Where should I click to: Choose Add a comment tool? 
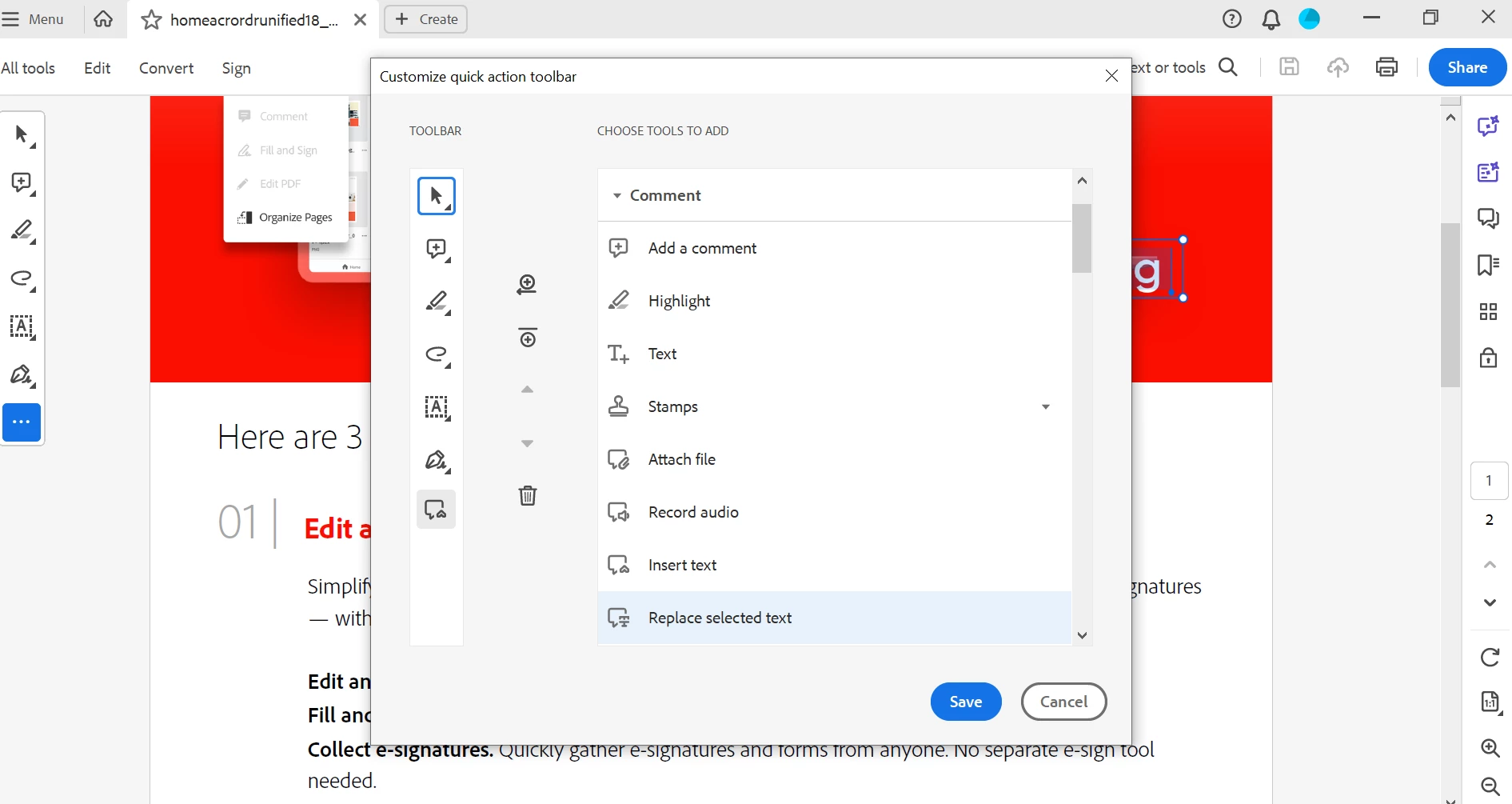tap(834, 248)
